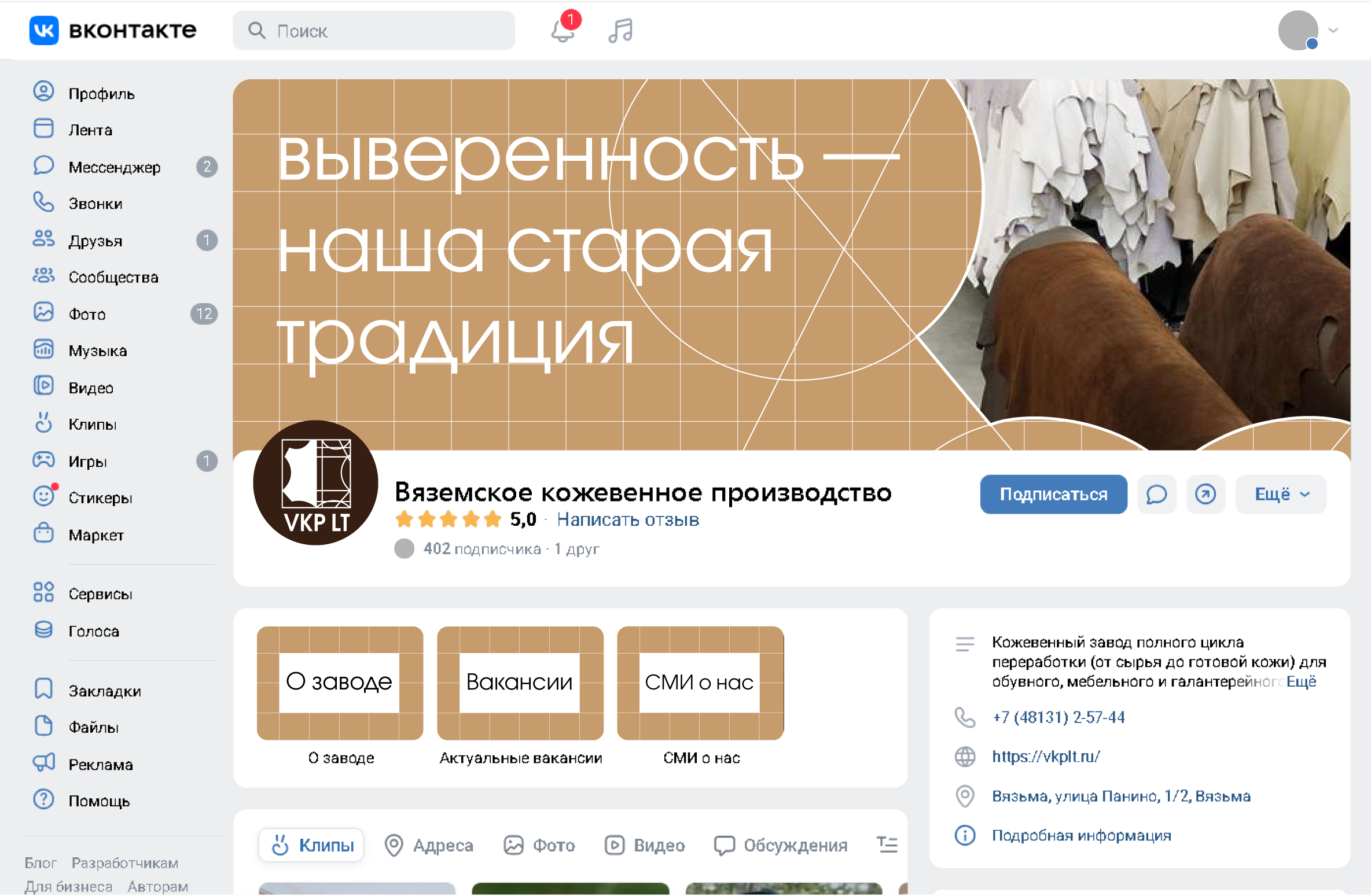Open the music note icon in header
The width and height of the screenshot is (1371, 896).
(620, 30)
